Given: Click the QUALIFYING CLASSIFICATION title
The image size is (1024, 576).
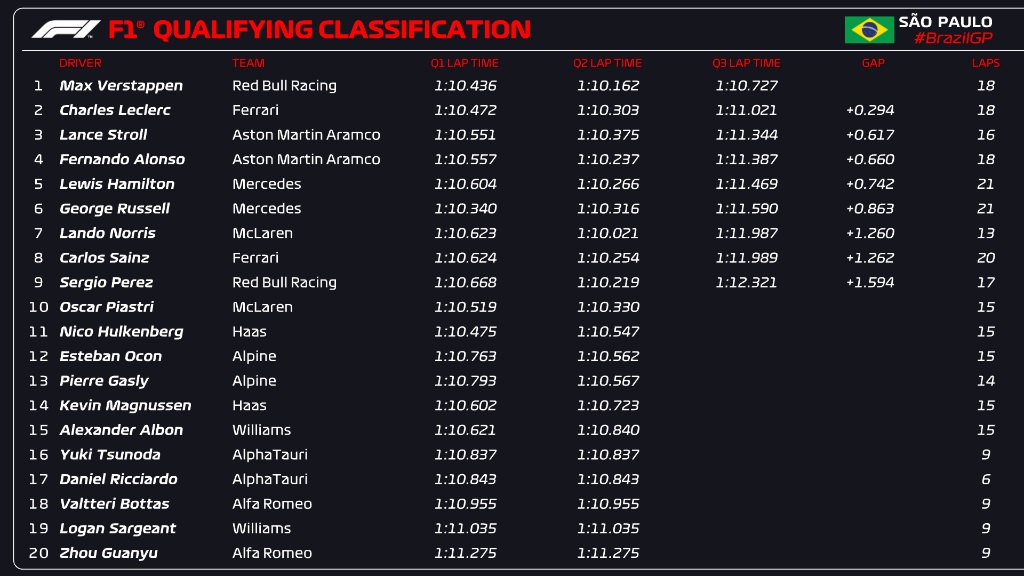Looking at the screenshot, I should 342,29.
